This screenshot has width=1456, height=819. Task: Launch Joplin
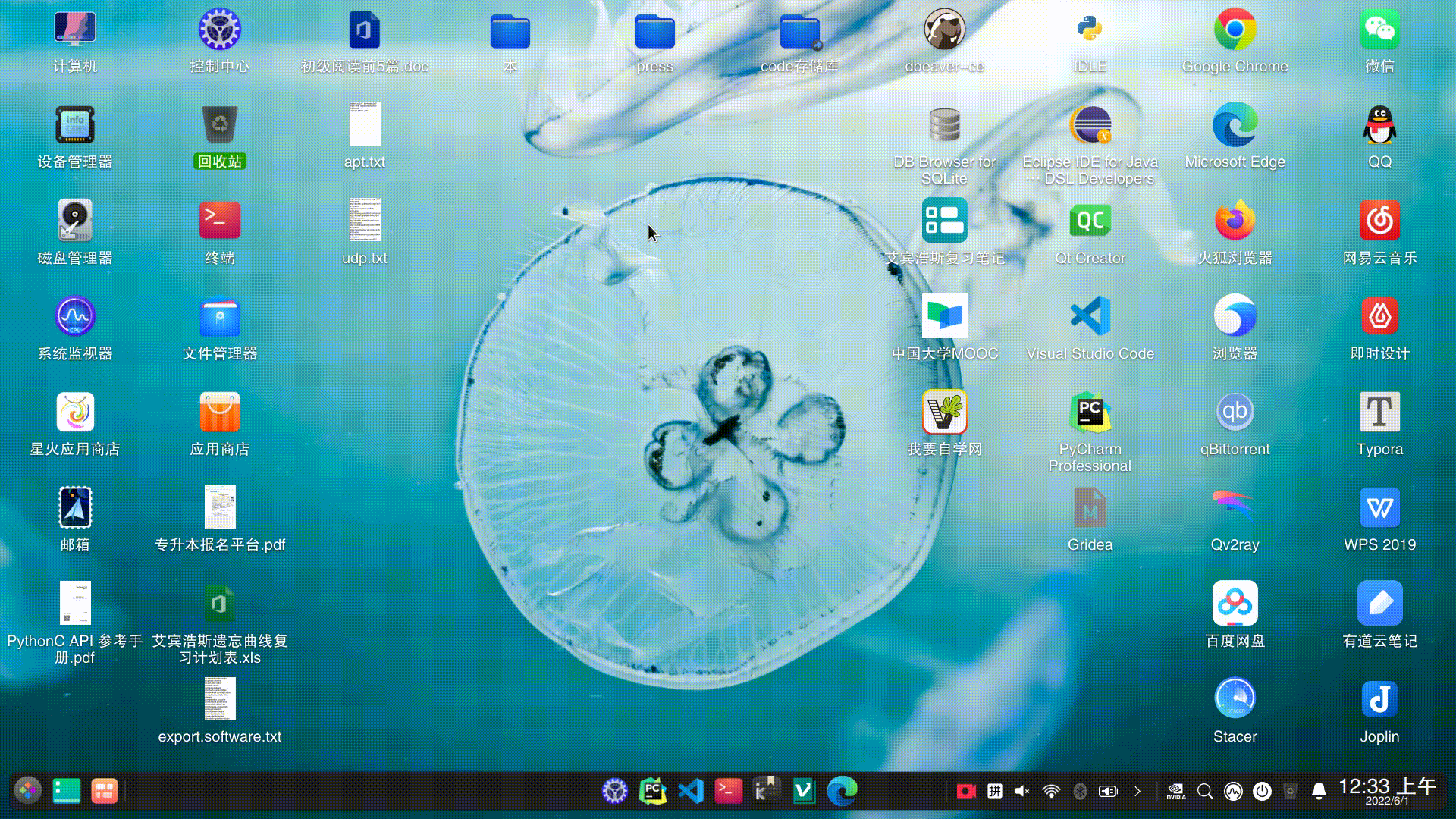click(x=1379, y=699)
